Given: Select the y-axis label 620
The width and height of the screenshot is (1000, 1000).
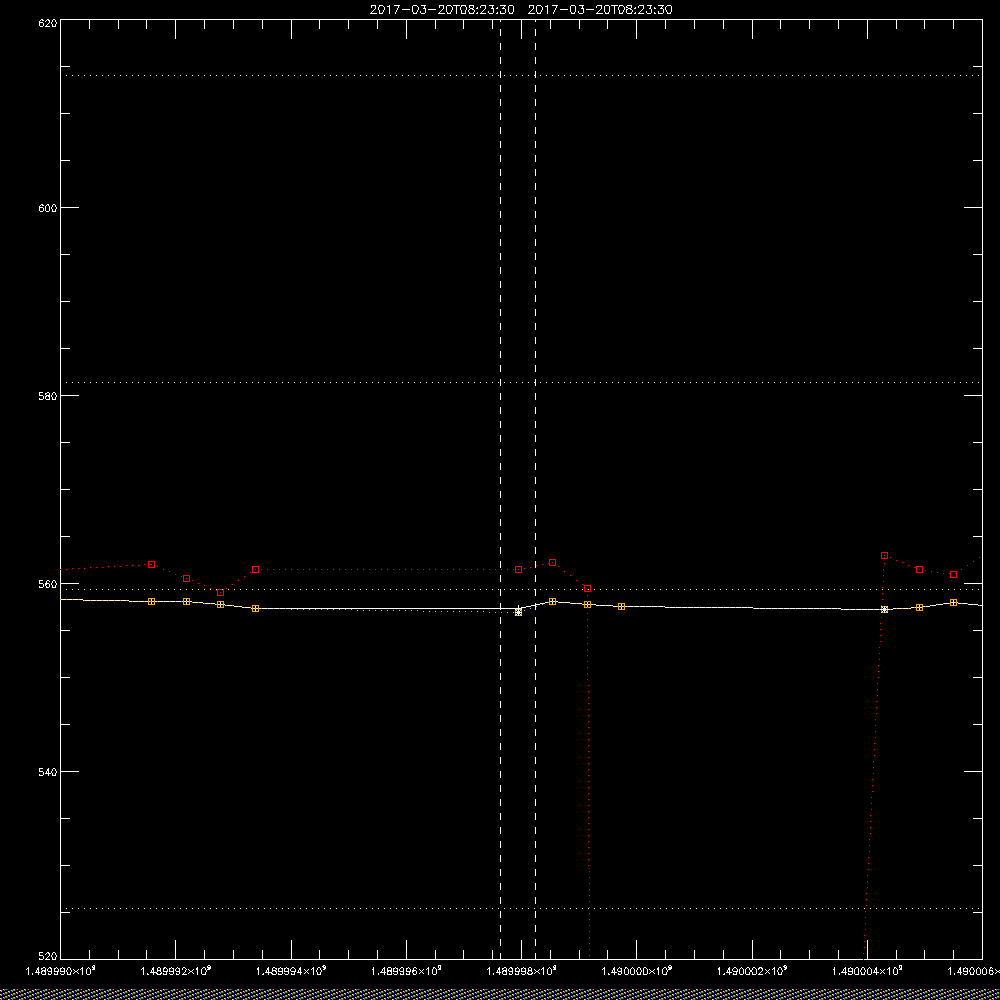Looking at the screenshot, I should pyautogui.click(x=48, y=23).
